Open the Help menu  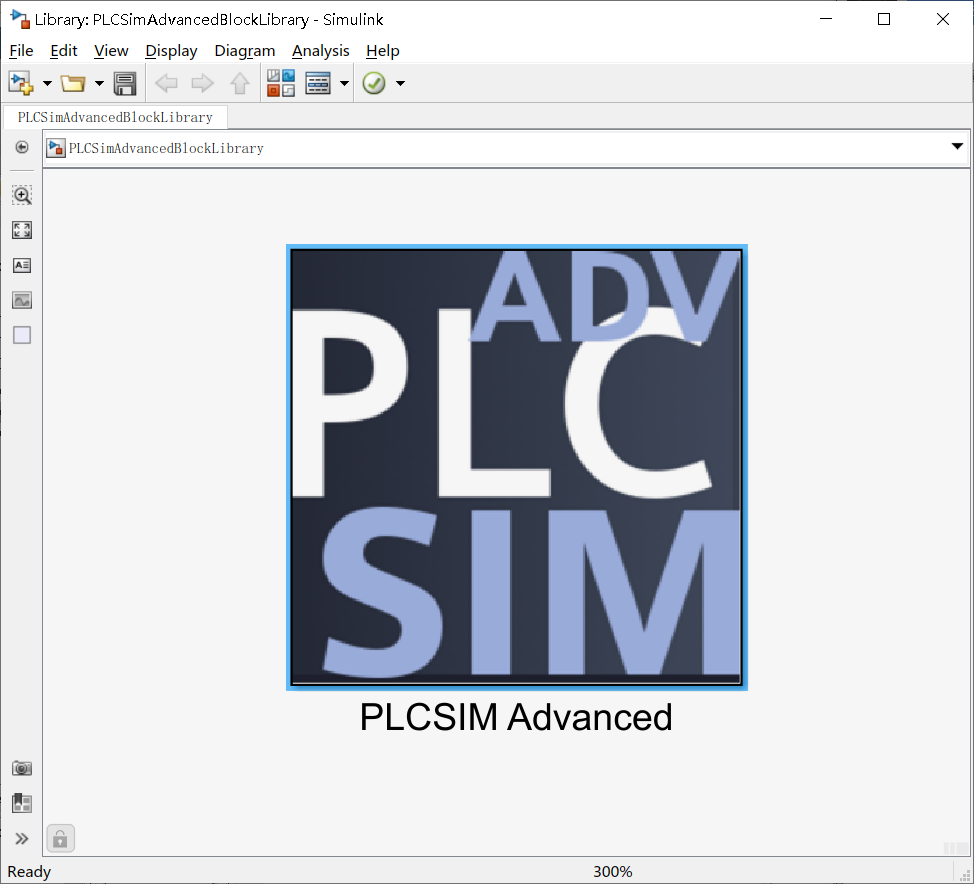tap(383, 51)
